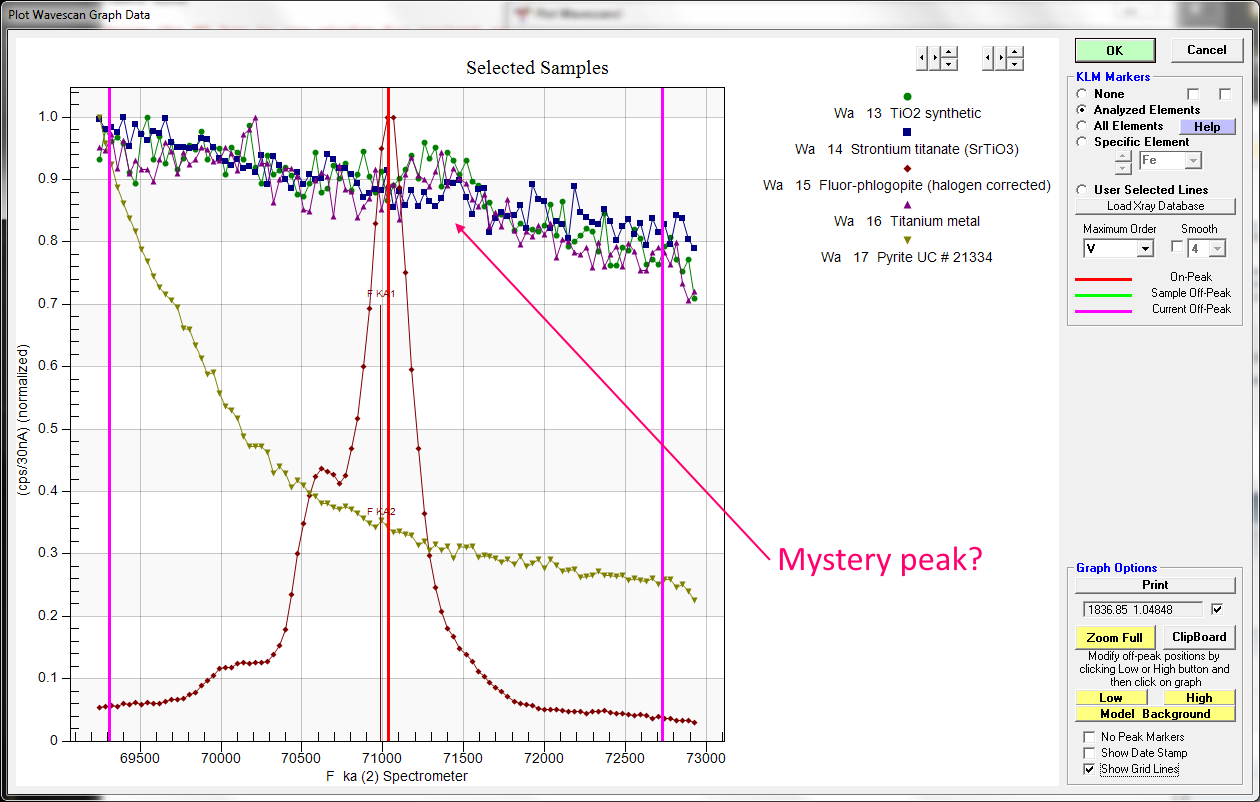Image resolution: width=1260 pixels, height=802 pixels.
Task: Click the second spinner's down arrow above legend
Action: pyautogui.click(x=1015, y=65)
